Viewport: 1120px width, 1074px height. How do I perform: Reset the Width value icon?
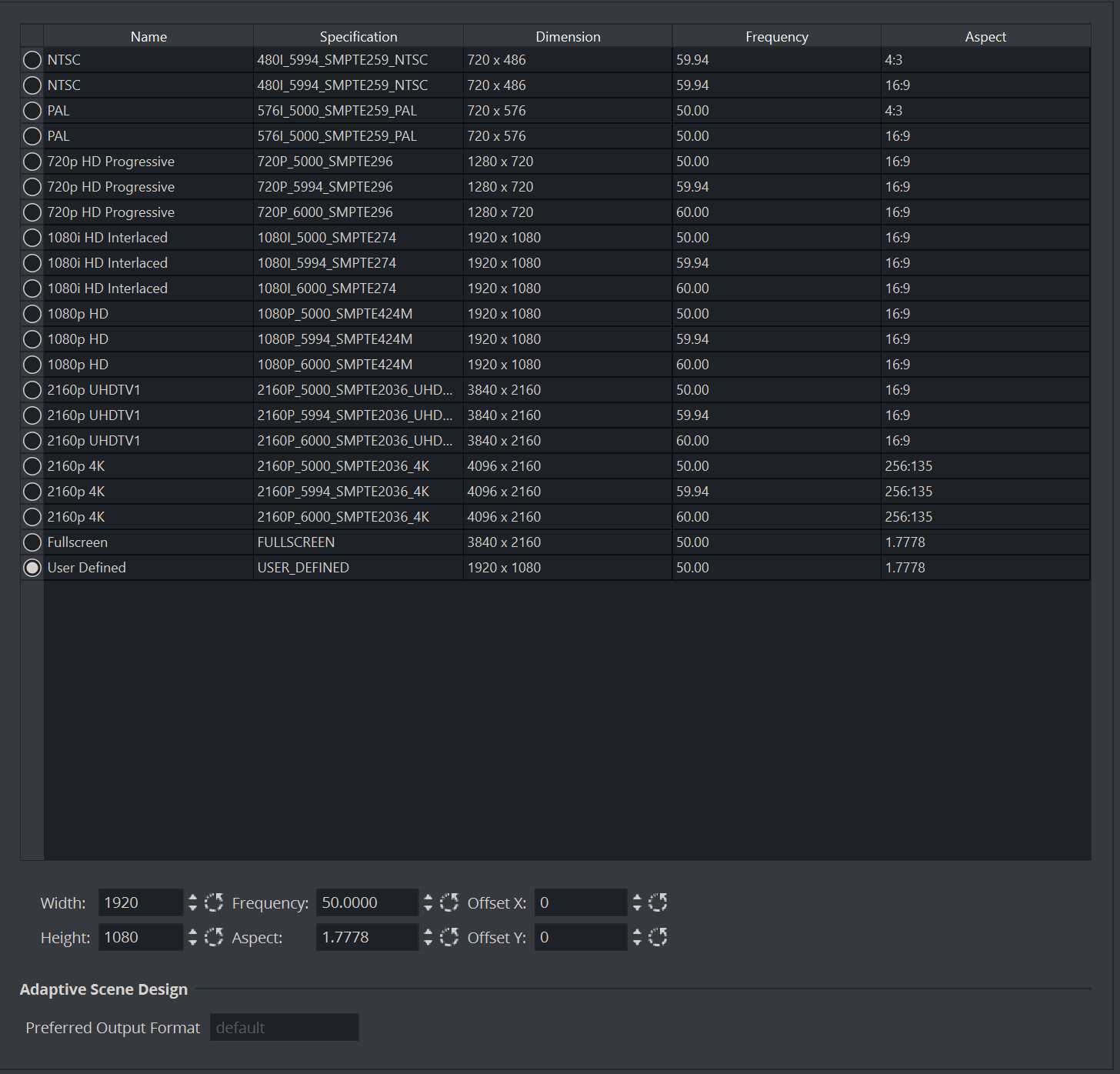click(x=214, y=902)
